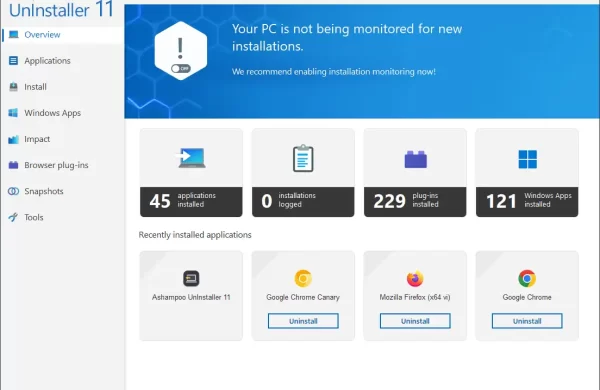Open the Impact section
Screen dimensions: 600x390
62,139
